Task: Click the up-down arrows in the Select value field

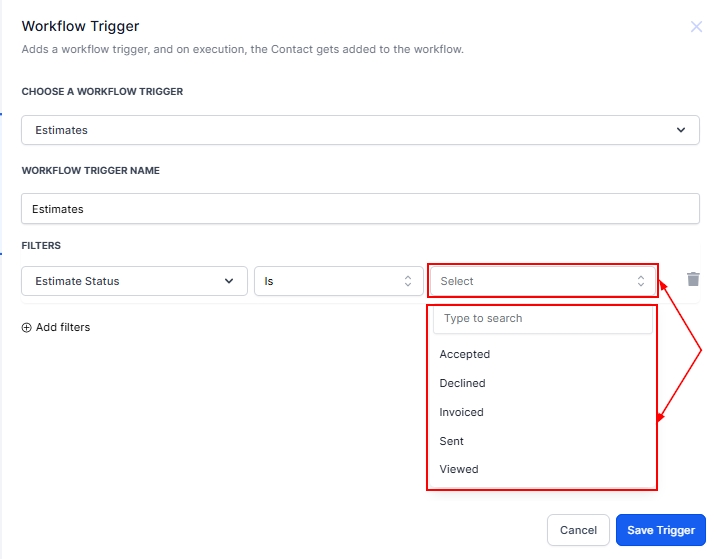Action: [x=641, y=281]
